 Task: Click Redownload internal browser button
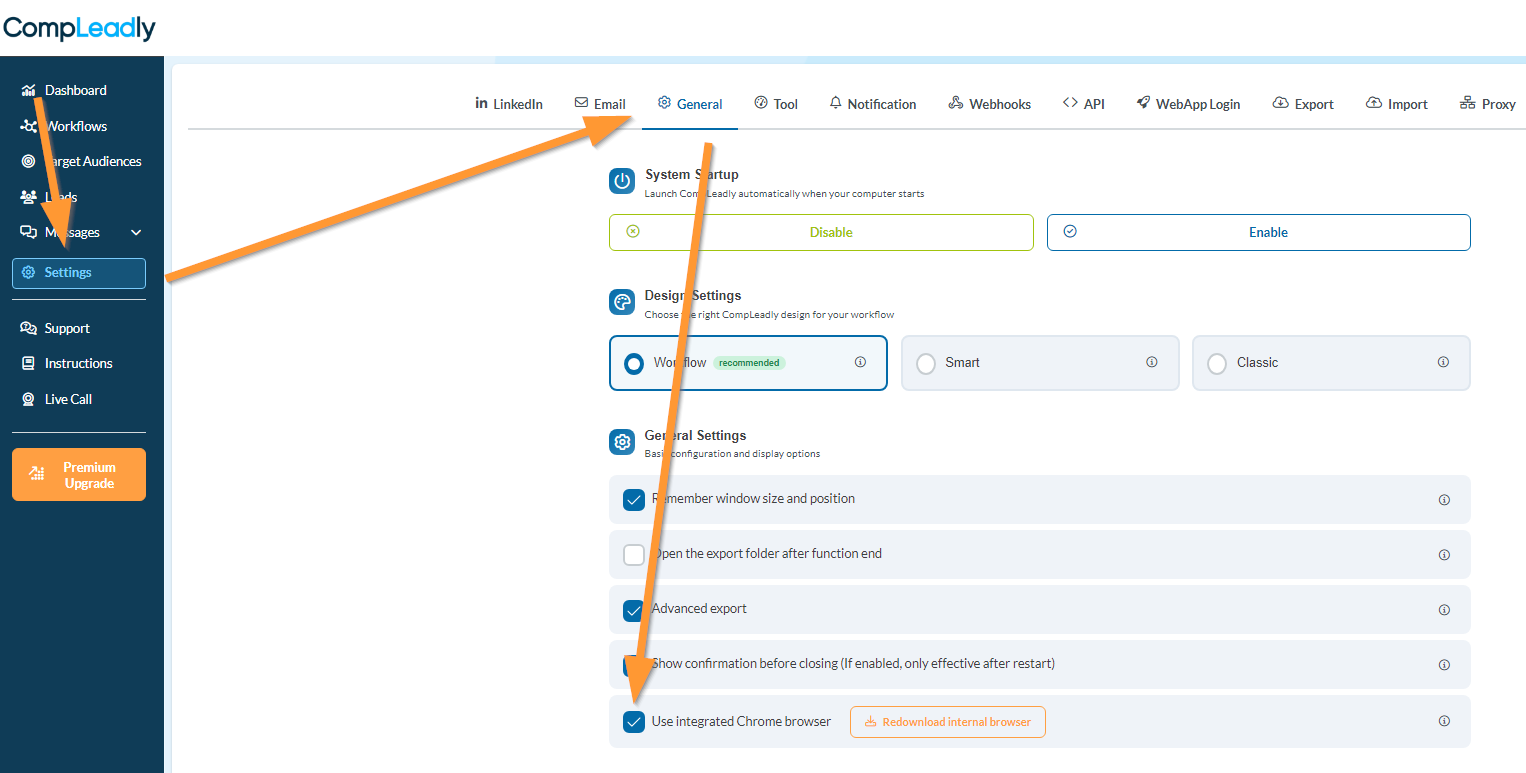coord(947,722)
